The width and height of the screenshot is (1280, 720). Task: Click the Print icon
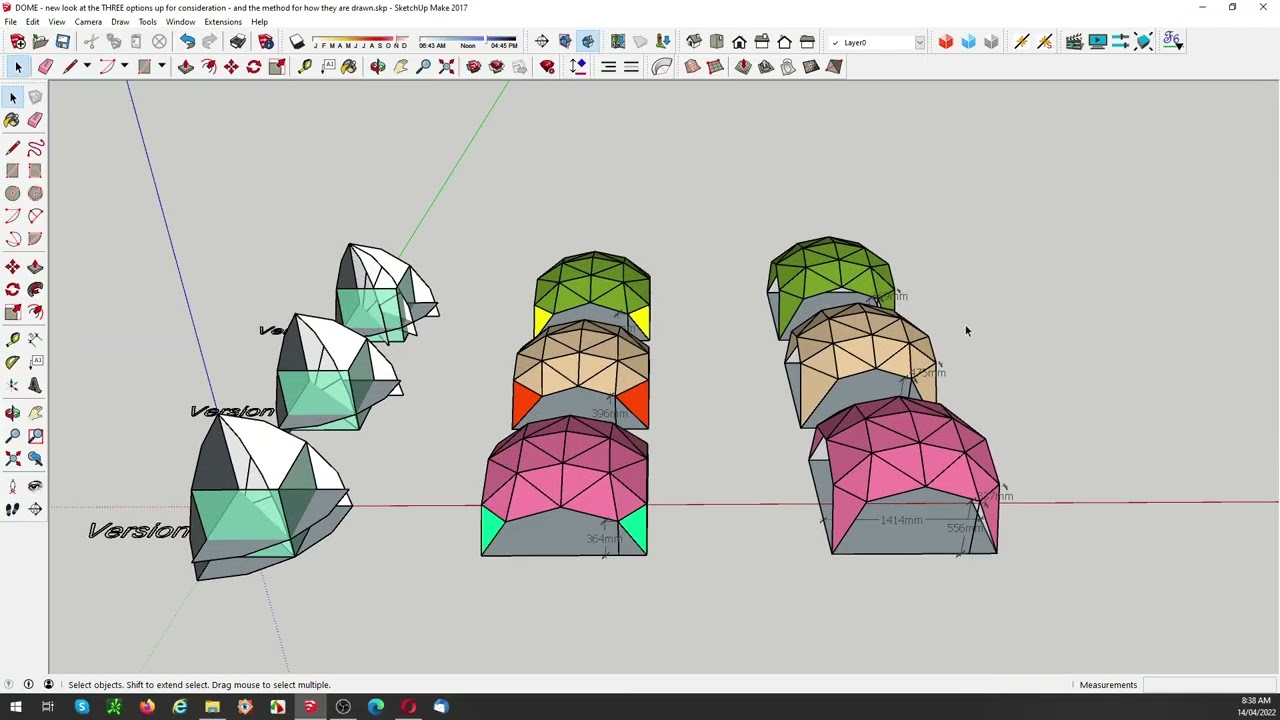point(238,42)
